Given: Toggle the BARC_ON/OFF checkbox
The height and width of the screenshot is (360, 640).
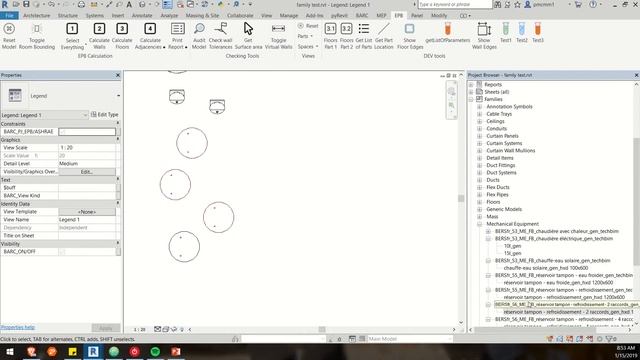Looking at the screenshot, I should [62, 252].
